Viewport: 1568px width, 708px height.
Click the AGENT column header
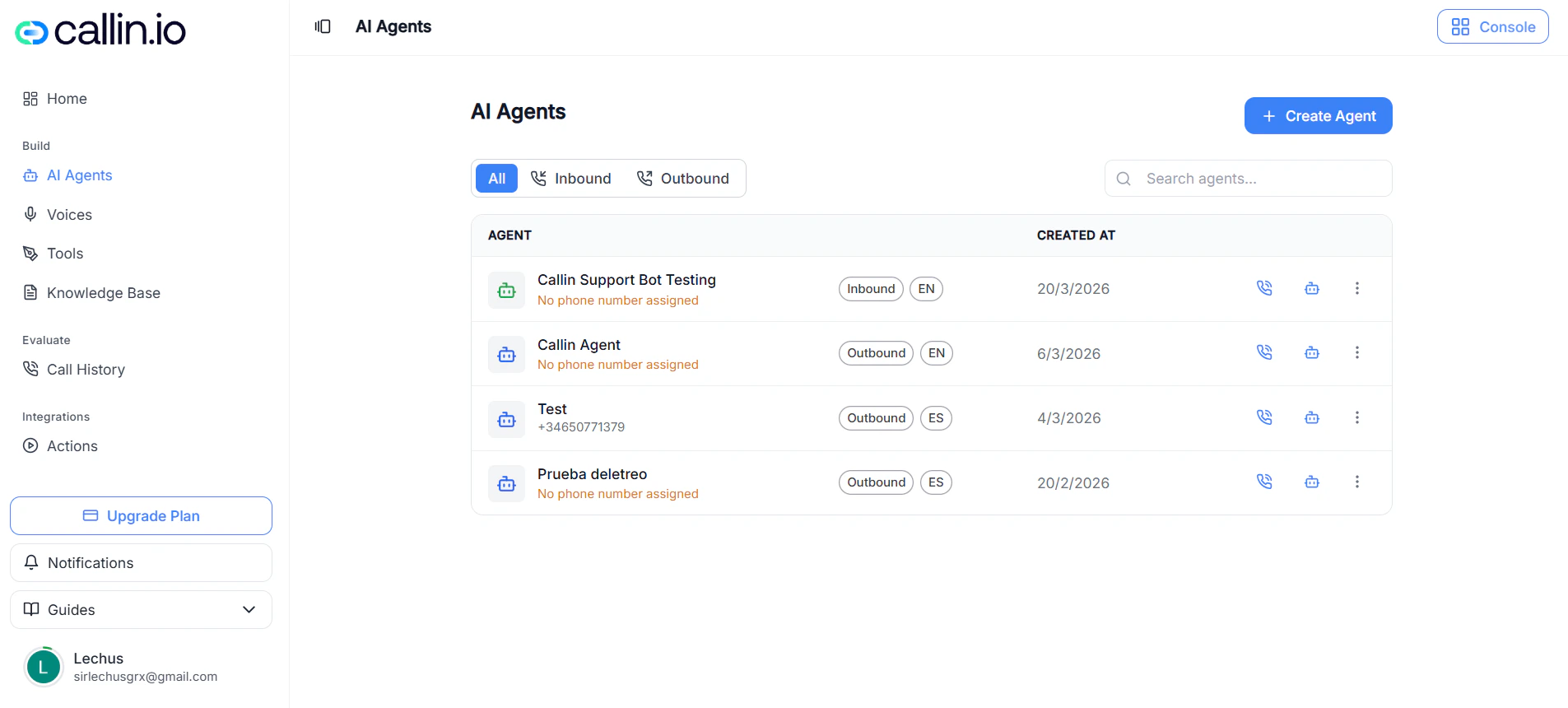(509, 235)
